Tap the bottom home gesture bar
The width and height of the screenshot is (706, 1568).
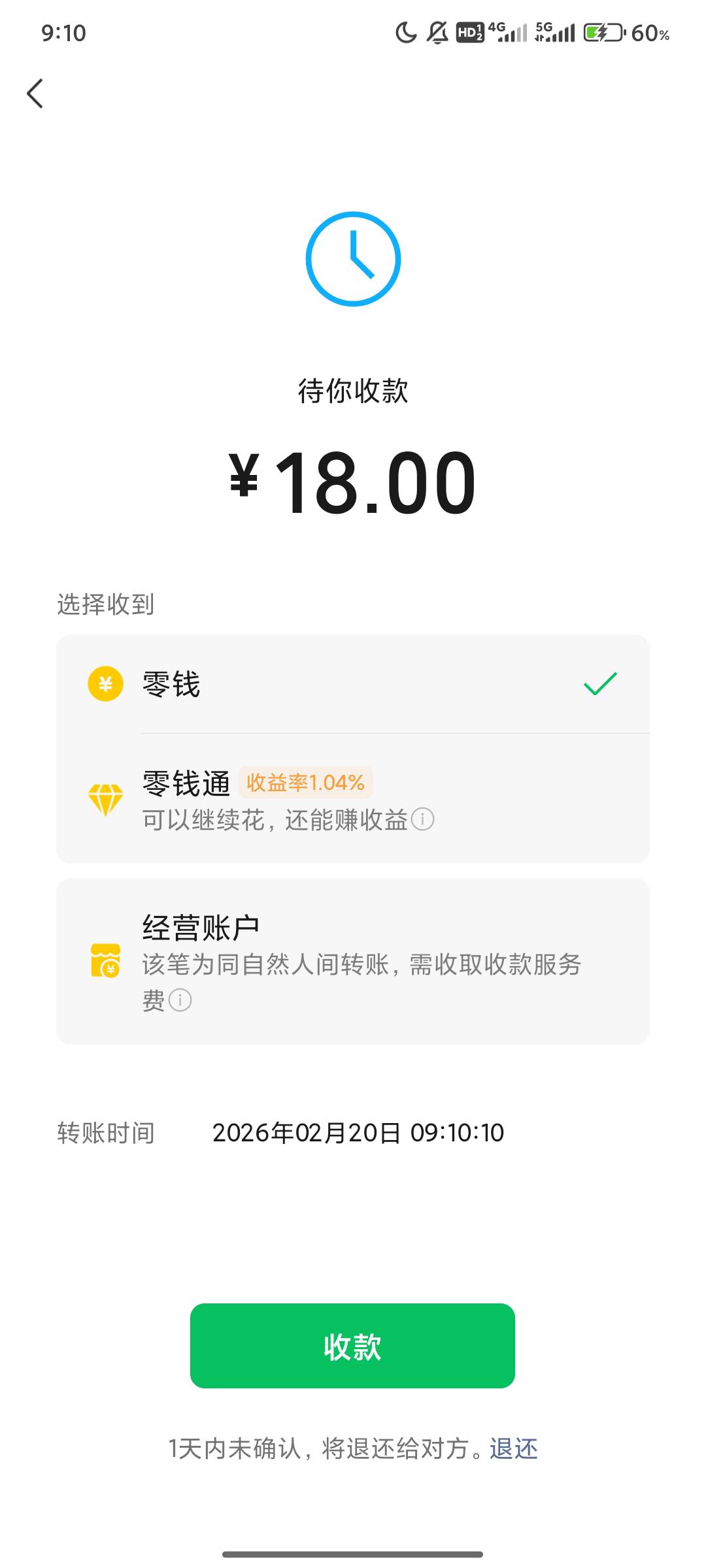(x=353, y=1554)
